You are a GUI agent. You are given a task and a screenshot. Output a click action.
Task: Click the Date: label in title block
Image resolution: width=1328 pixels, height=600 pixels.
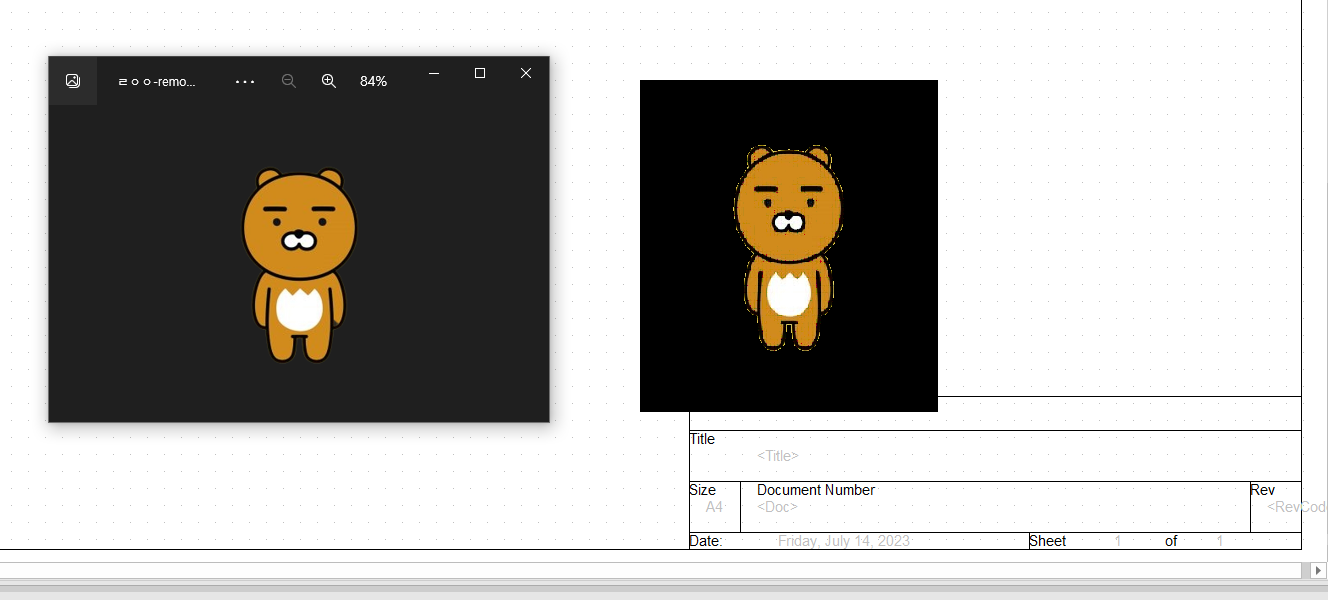coord(706,541)
